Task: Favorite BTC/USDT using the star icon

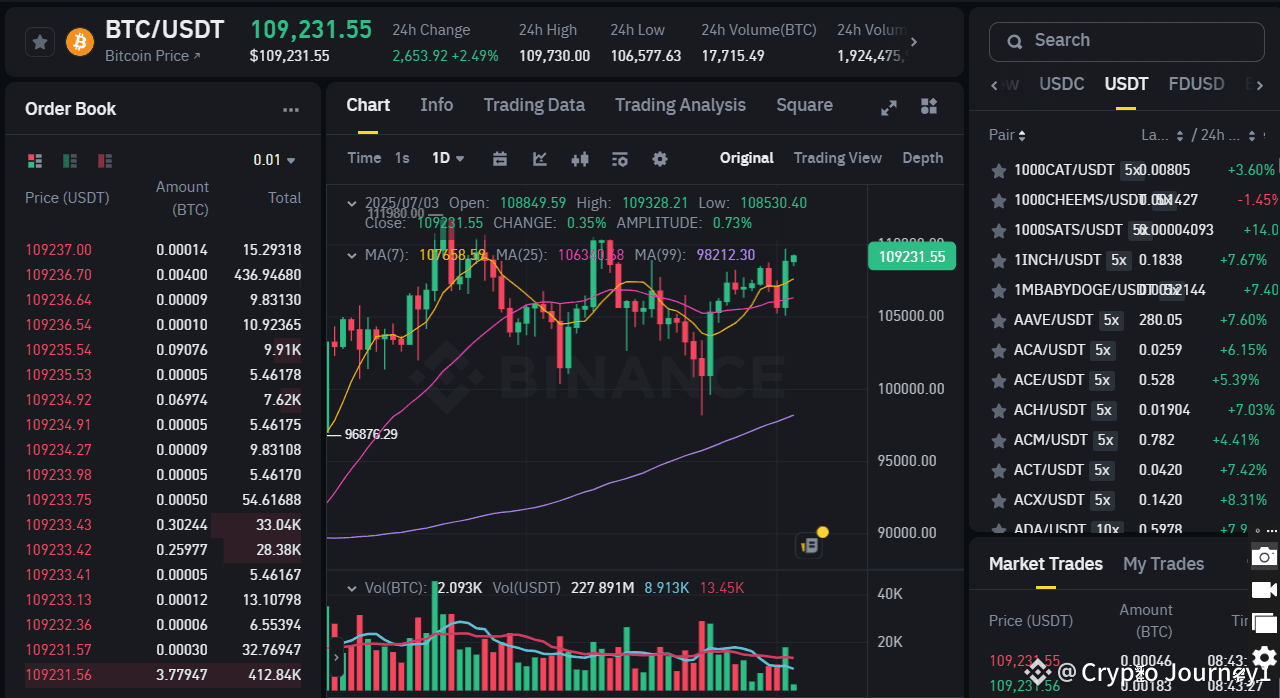Action: 39,41
